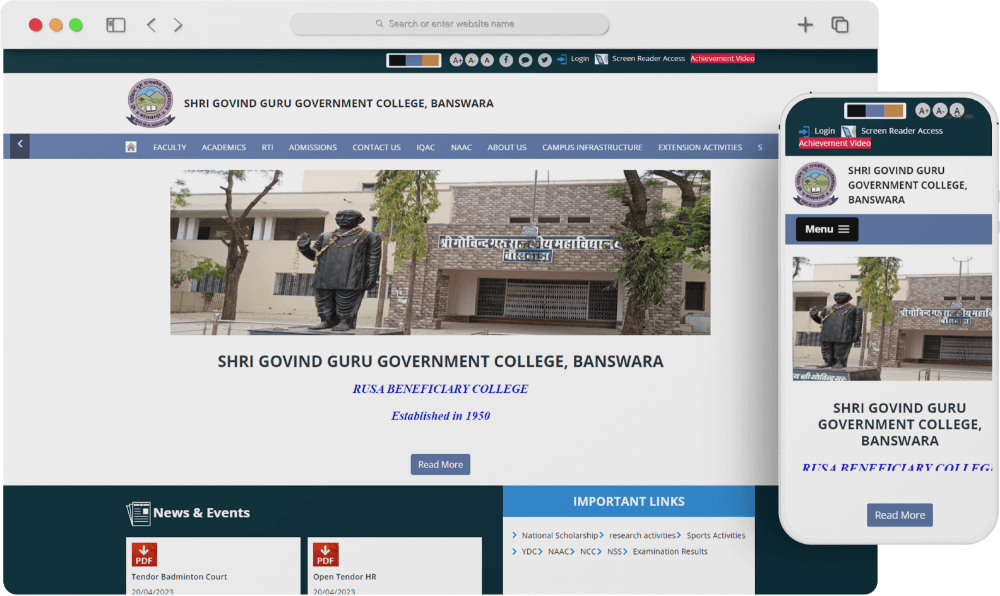Select the blue theme swatch on mobile preview
1000x596 pixels.
coord(874,111)
